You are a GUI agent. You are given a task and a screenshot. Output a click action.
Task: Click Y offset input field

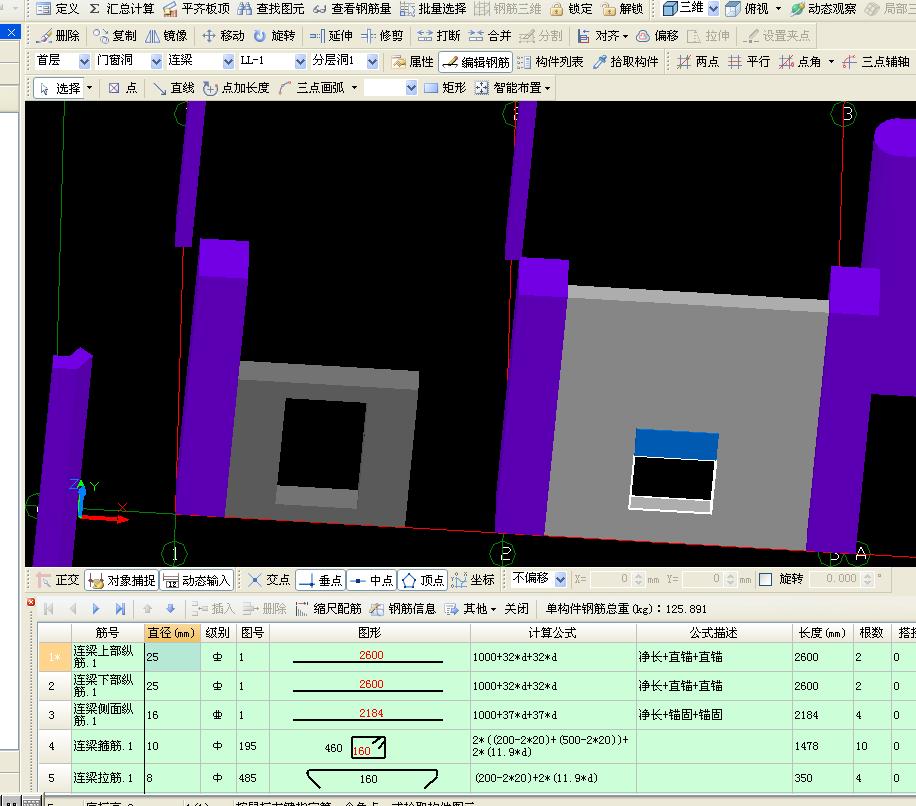point(703,579)
